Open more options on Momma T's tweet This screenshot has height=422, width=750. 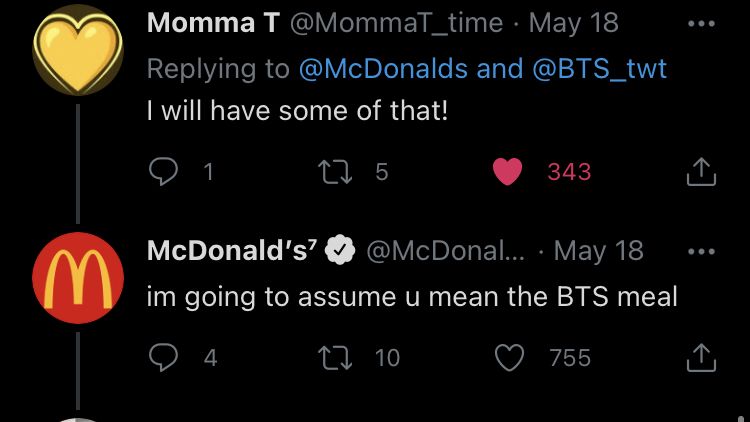[x=701, y=23]
